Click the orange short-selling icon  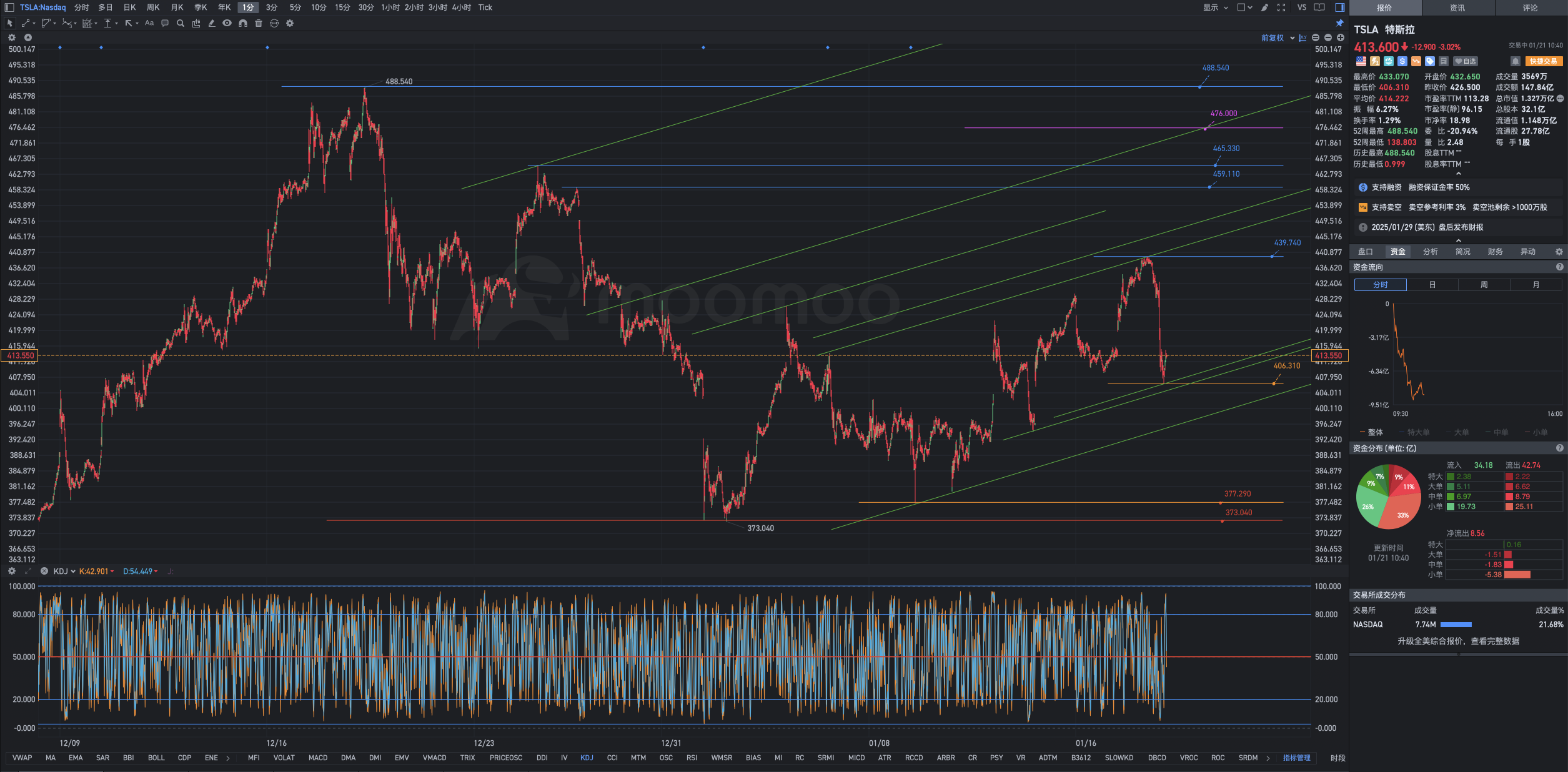pos(1416,61)
